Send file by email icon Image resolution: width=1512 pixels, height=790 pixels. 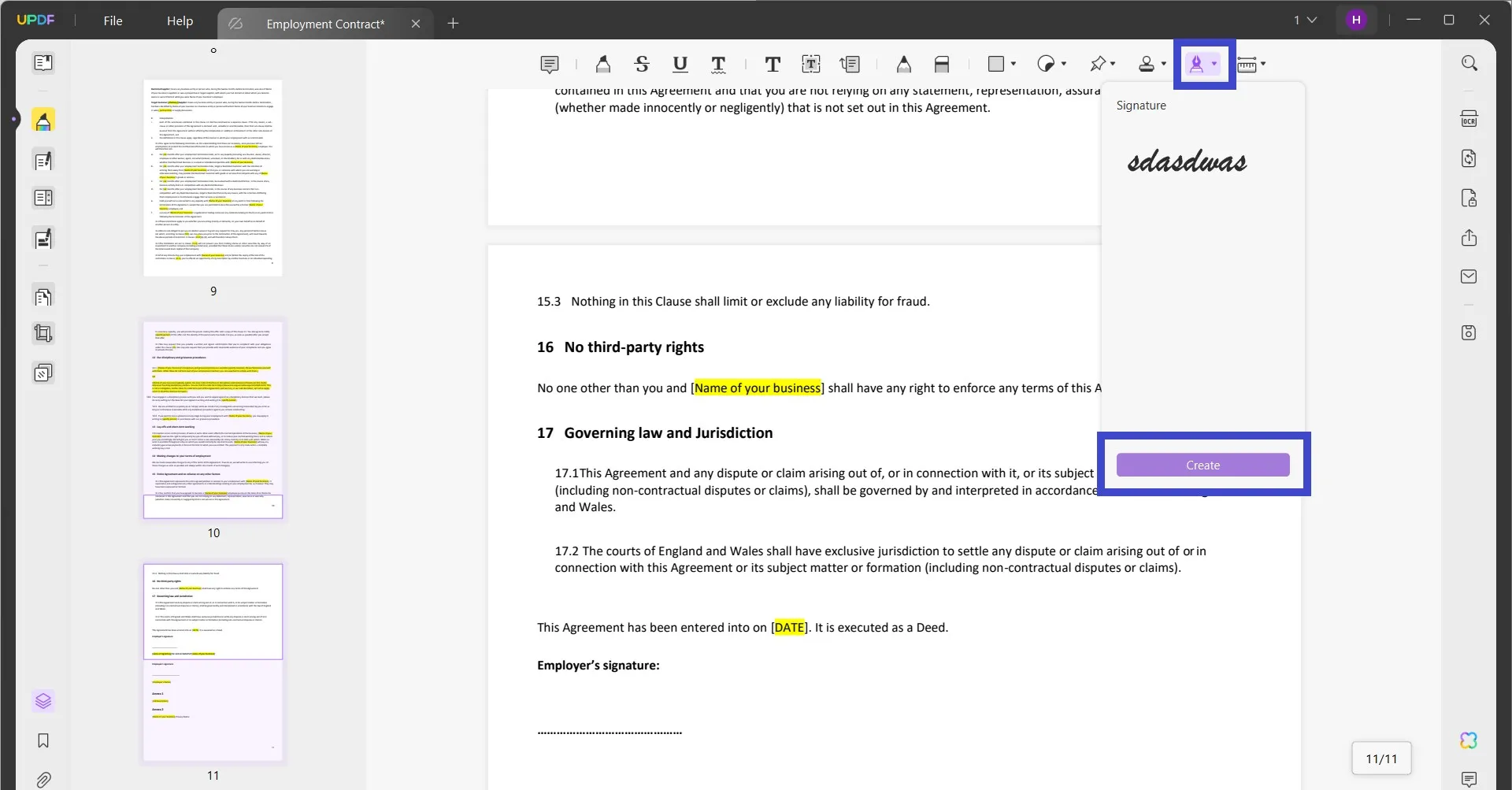click(1469, 276)
